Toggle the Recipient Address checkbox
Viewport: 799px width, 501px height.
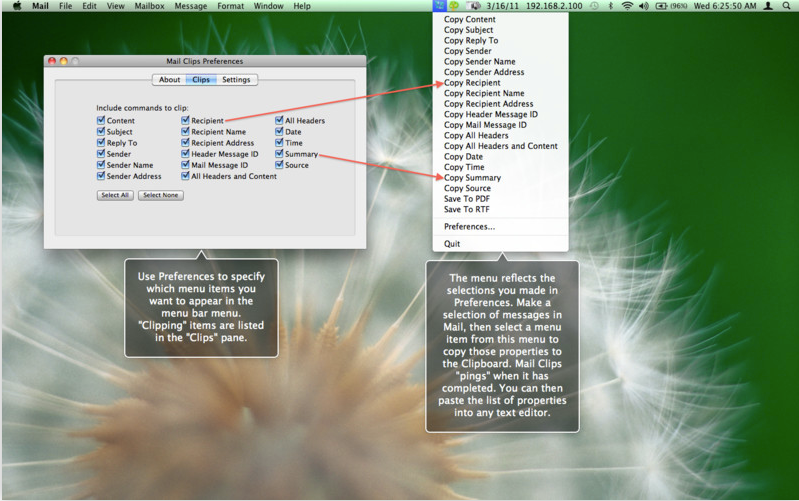pos(185,143)
